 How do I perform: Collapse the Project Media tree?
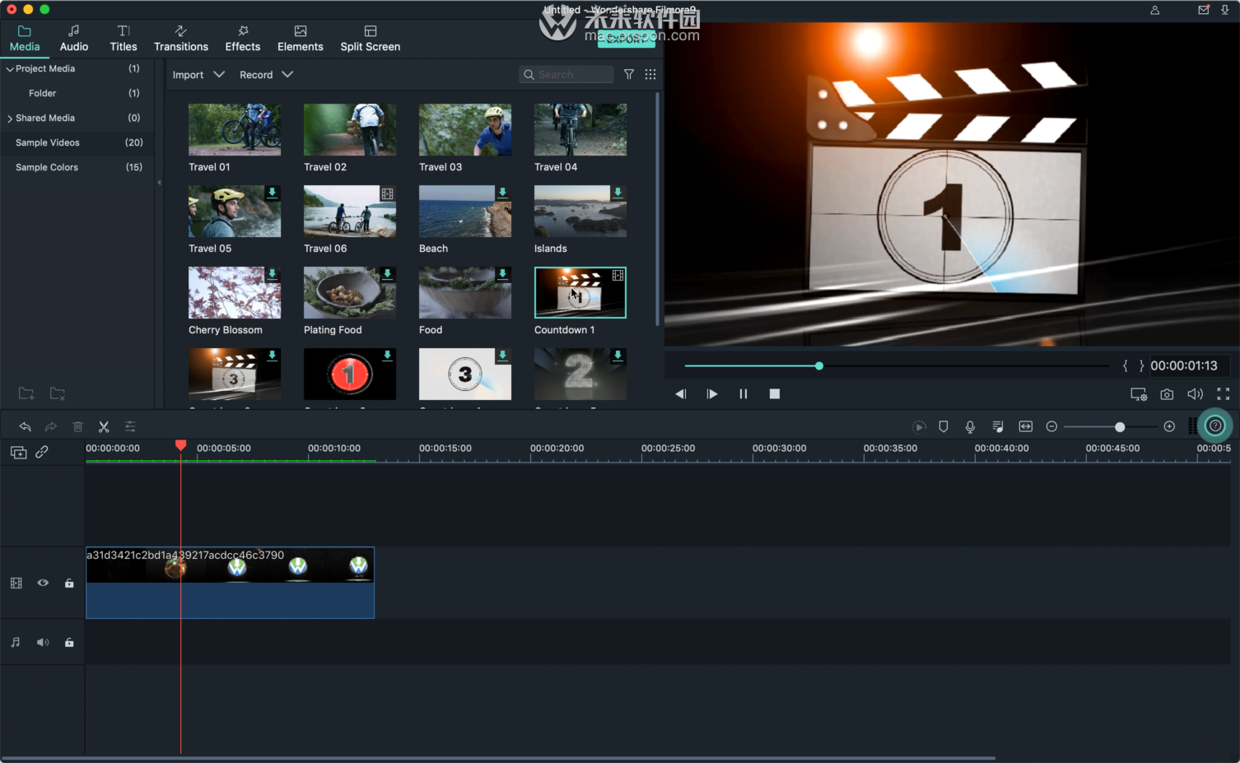pyautogui.click(x=10, y=69)
